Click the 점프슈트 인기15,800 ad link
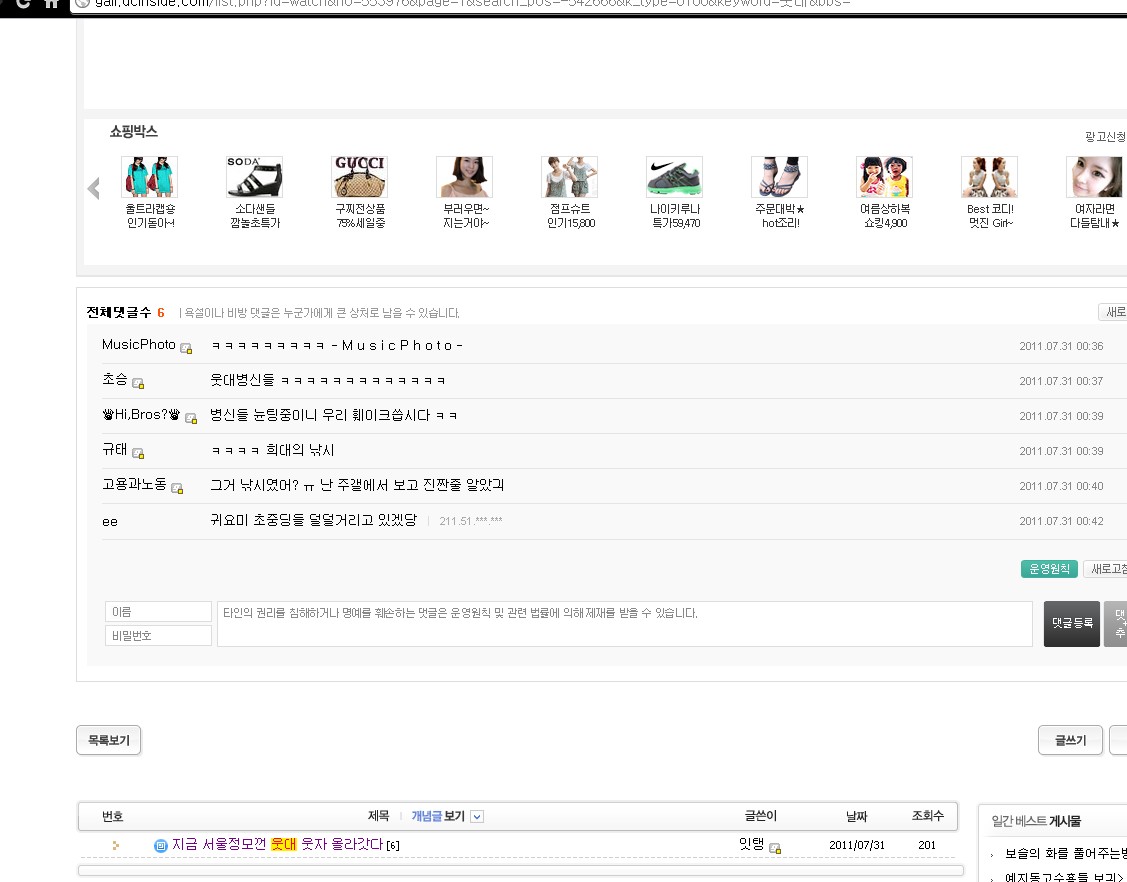The height and width of the screenshot is (882, 1127). point(570,216)
